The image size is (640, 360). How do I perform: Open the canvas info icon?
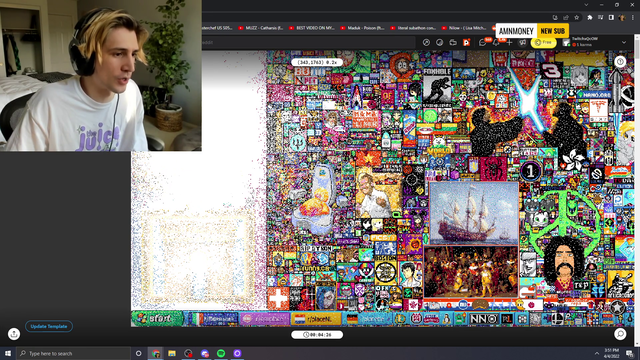pyautogui.click(x=620, y=62)
